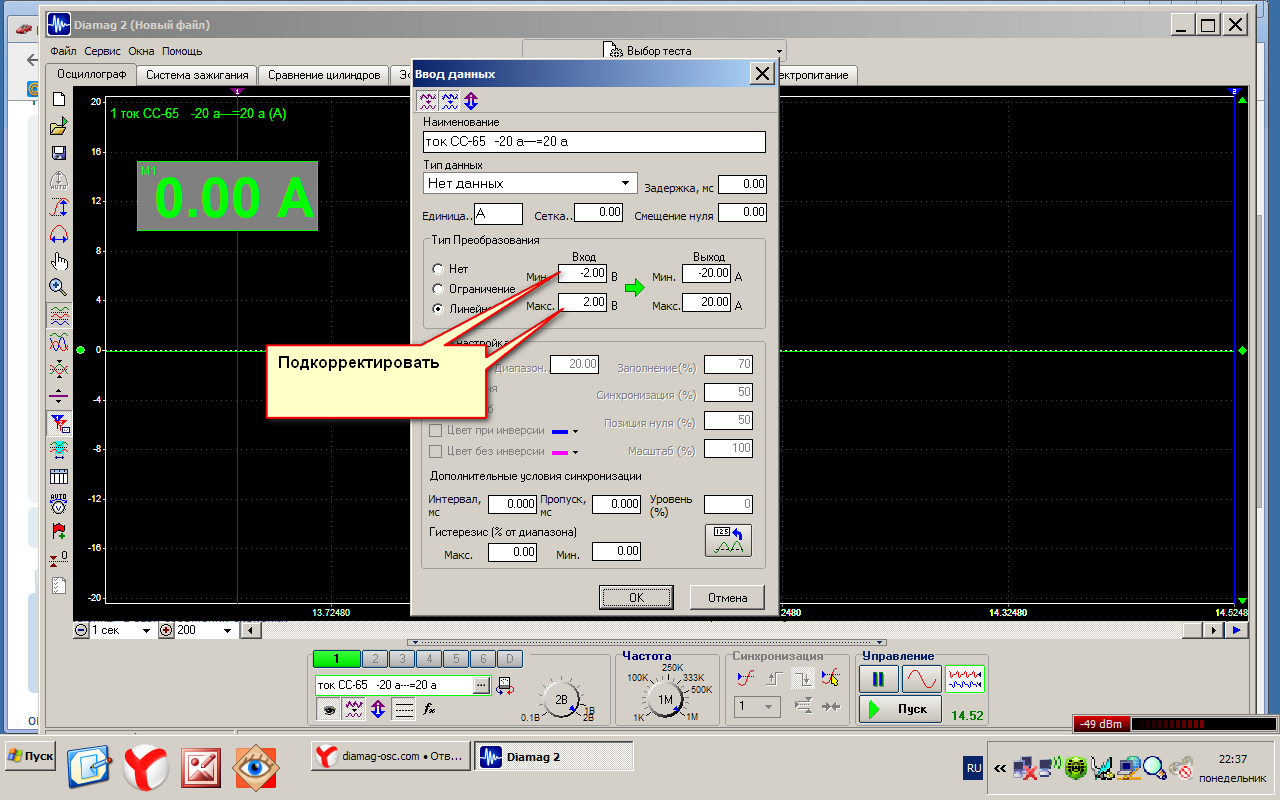This screenshot has height=800, width=1280.
Task: Click the probe swap icon next to channel name
Action: [504, 685]
